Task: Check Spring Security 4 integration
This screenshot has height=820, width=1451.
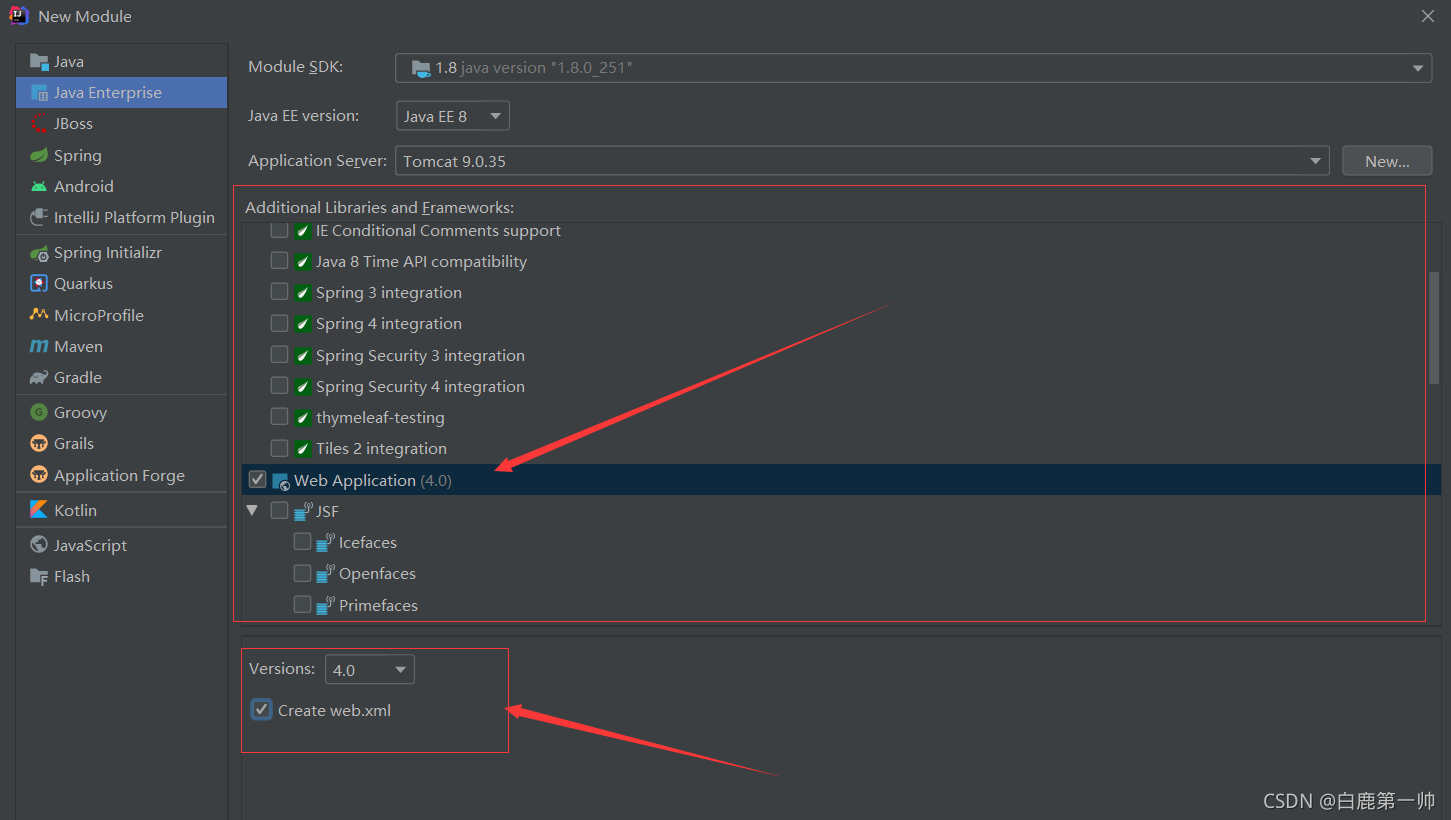Action: click(x=280, y=386)
